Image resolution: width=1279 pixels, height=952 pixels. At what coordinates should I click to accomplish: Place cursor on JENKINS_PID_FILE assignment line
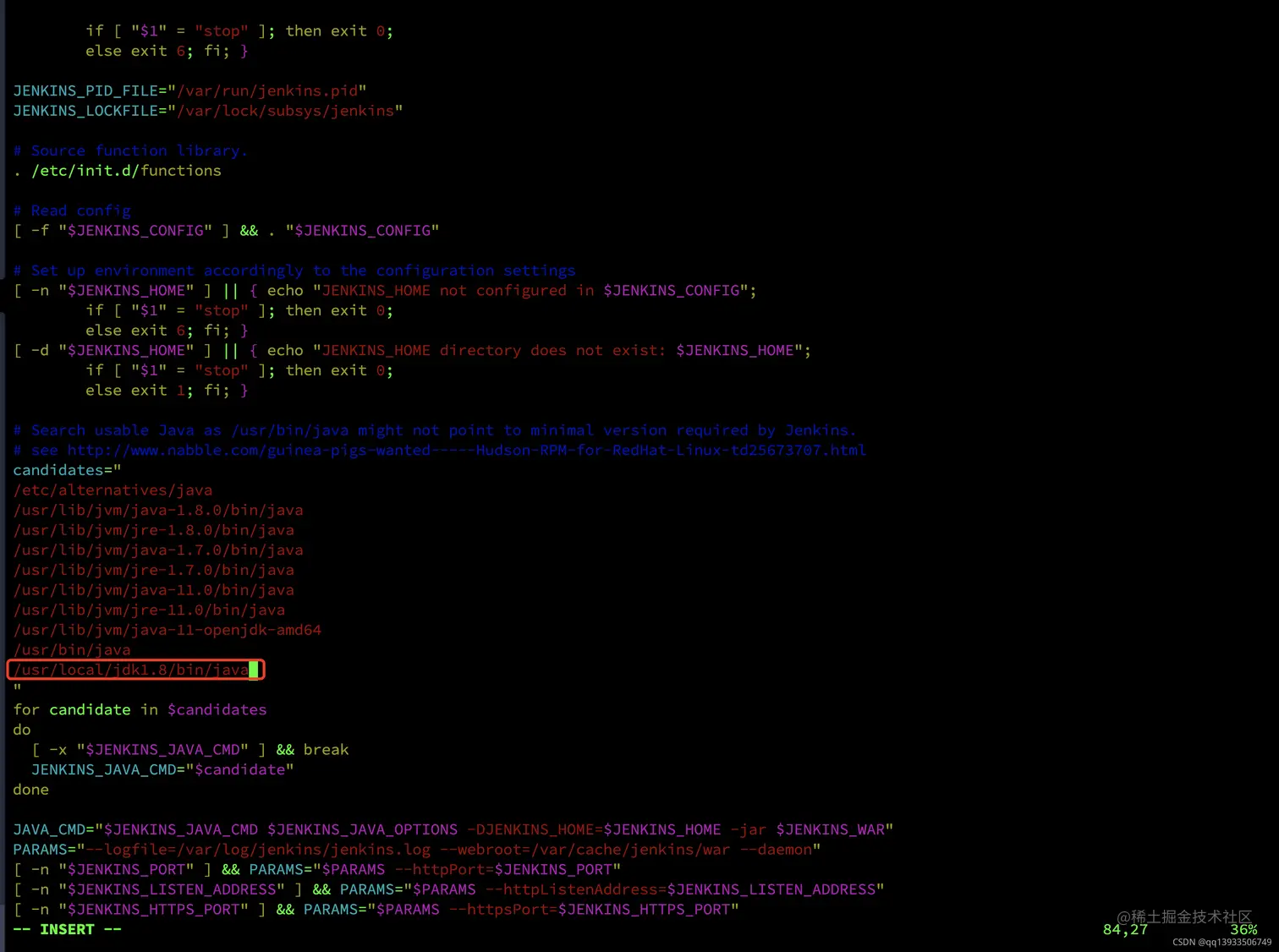(x=189, y=90)
